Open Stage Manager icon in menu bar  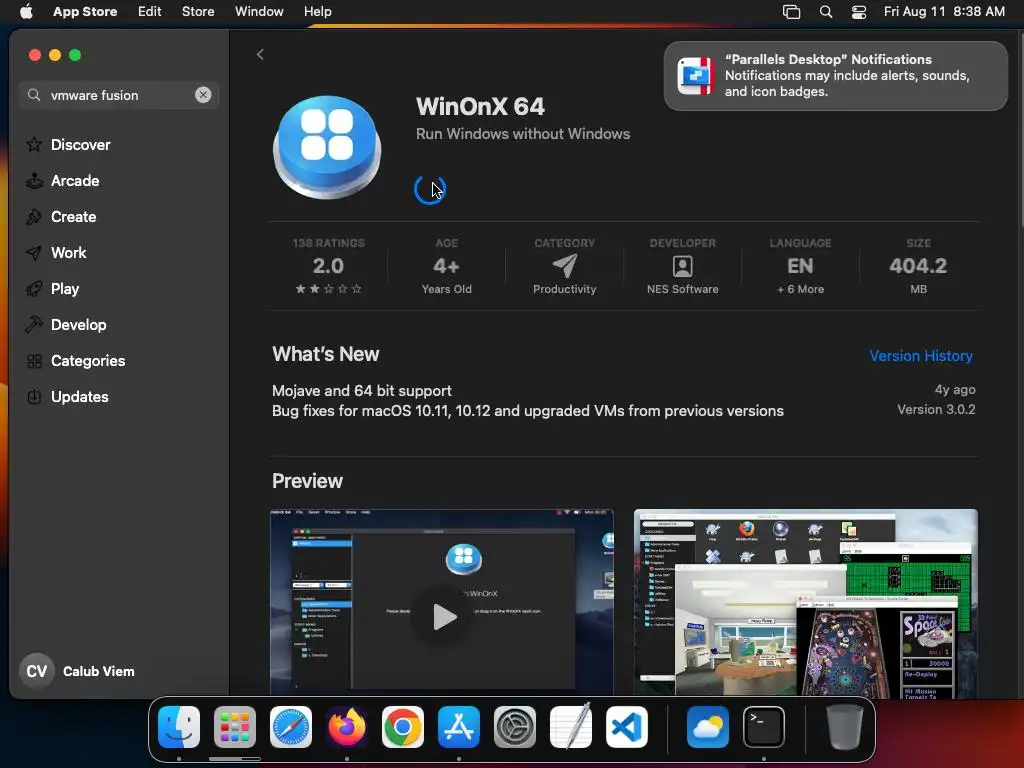click(792, 12)
